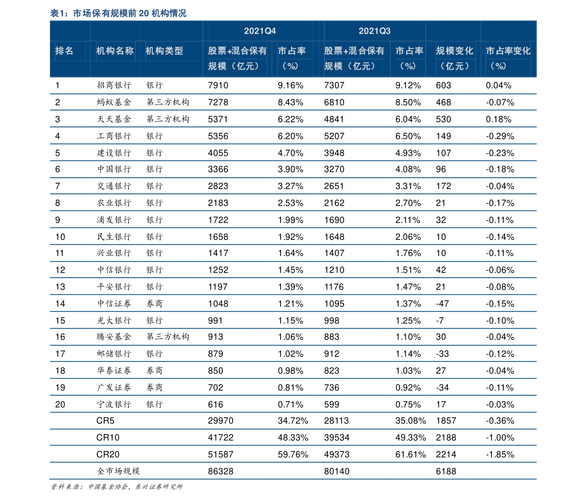
Task: Click the 7910 value for 招商银行
Action: [x=218, y=85]
